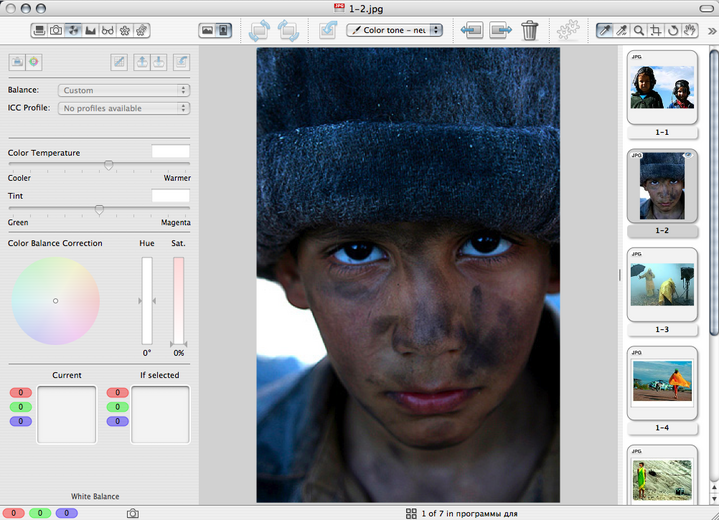Click the Tint value input field

(x=170, y=196)
